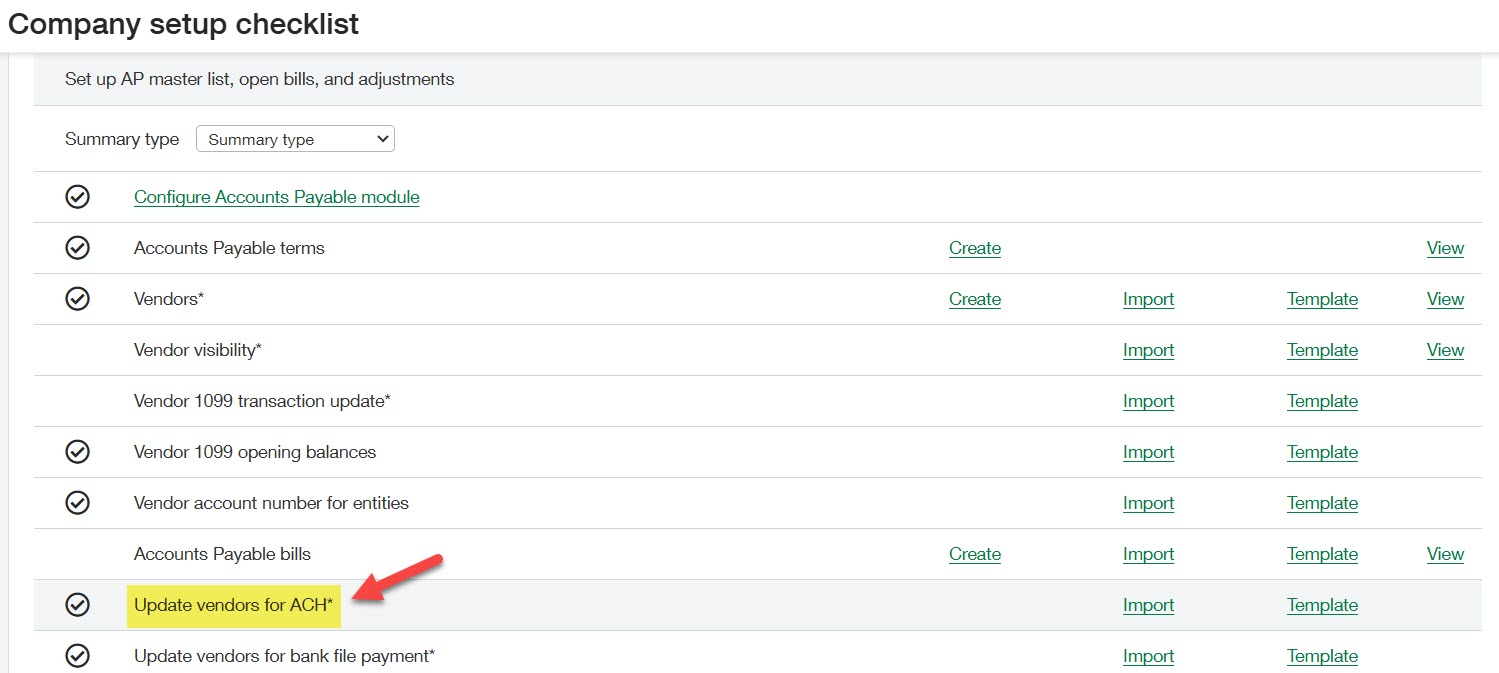Click the status checkmark next to Accounts Payable terms
This screenshot has height=673, width=1499.
click(78, 248)
